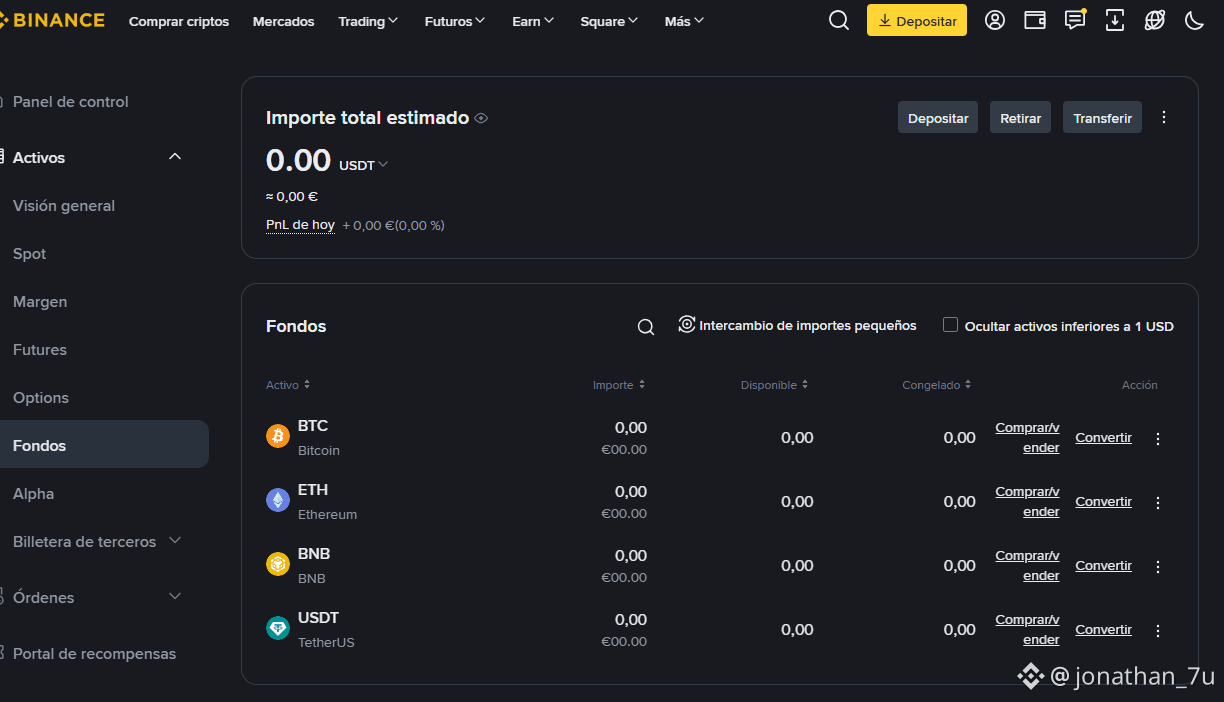Click the download app icon

pos(1115,20)
